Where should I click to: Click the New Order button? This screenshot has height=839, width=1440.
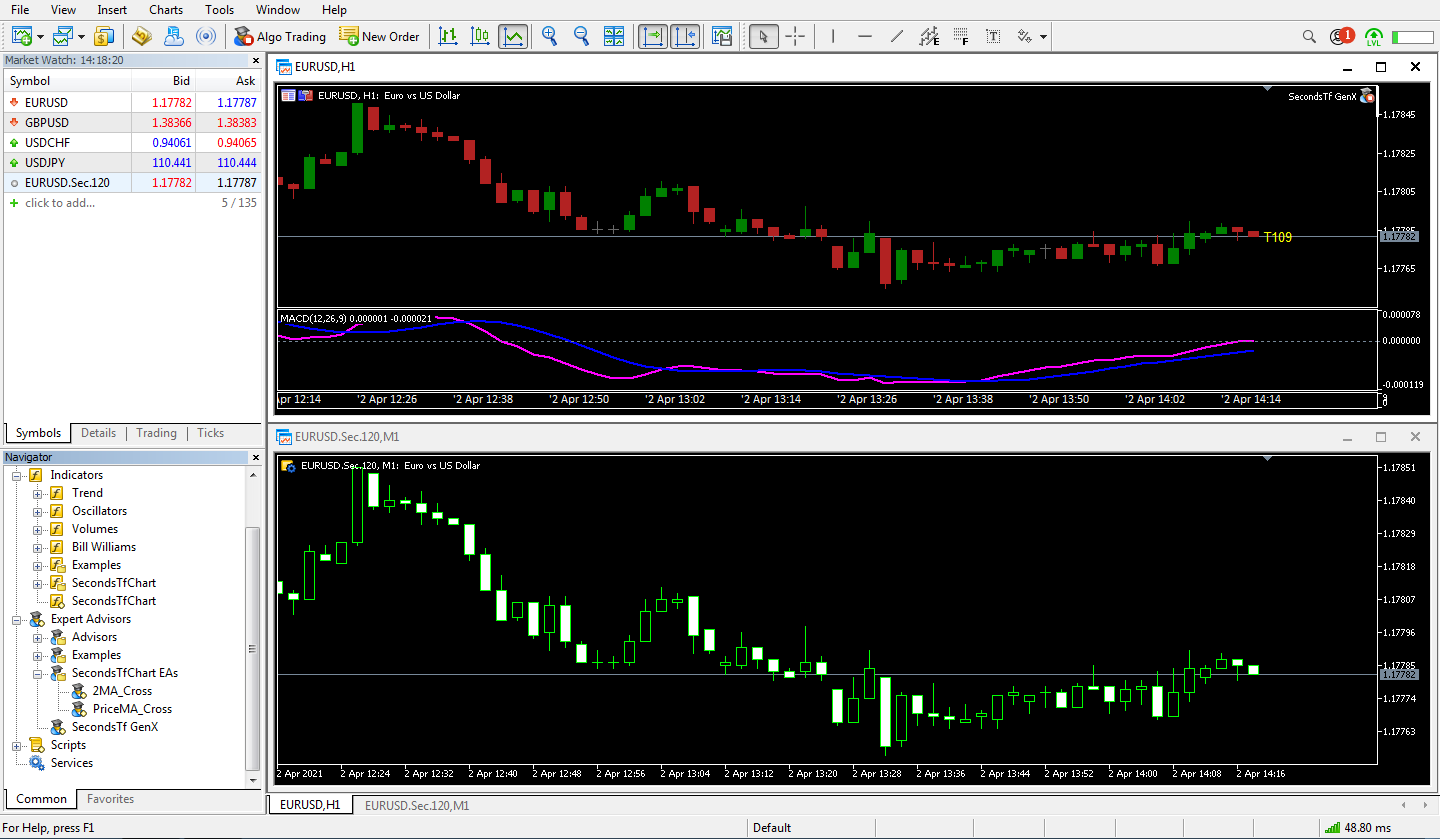click(379, 37)
